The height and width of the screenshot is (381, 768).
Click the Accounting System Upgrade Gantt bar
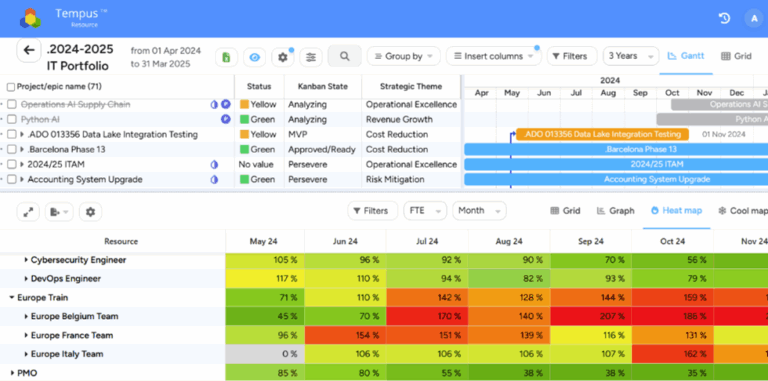click(x=616, y=180)
